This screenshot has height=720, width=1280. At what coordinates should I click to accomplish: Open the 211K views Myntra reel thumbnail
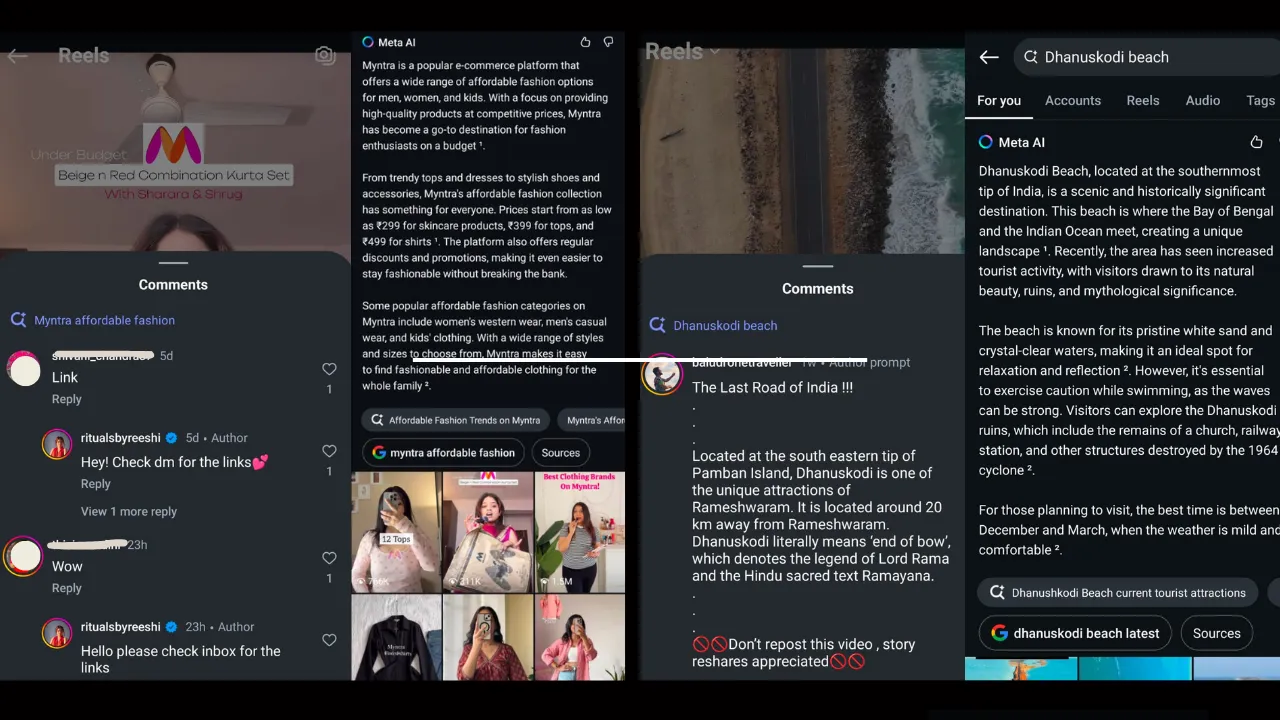click(487, 531)
